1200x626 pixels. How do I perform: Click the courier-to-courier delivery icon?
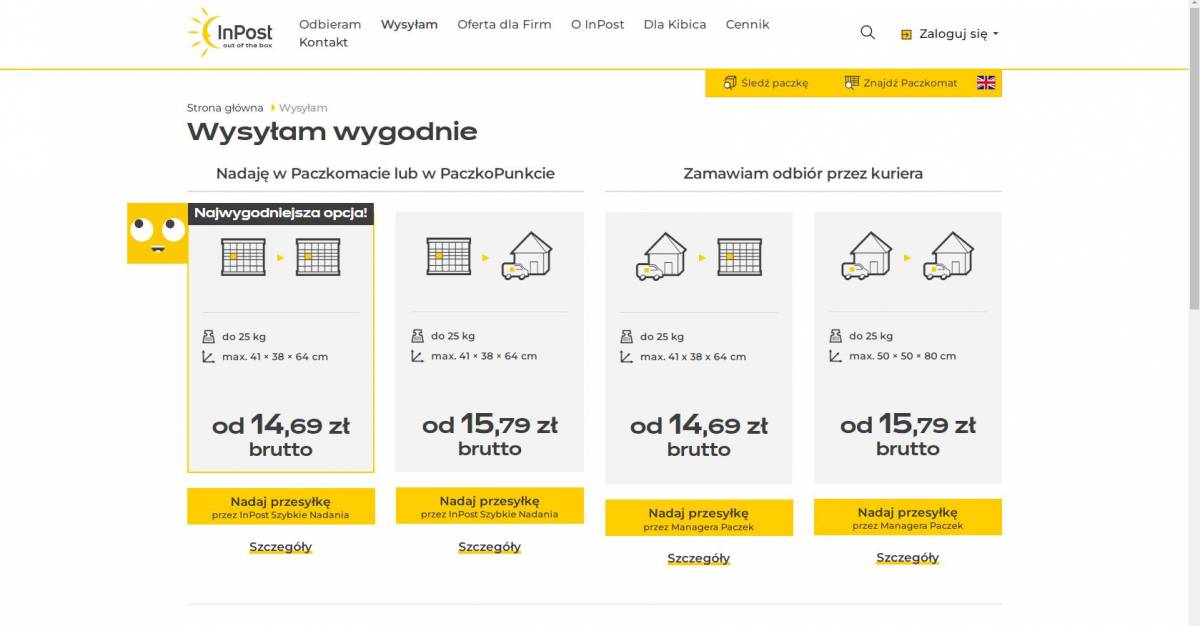pos(908,256)
